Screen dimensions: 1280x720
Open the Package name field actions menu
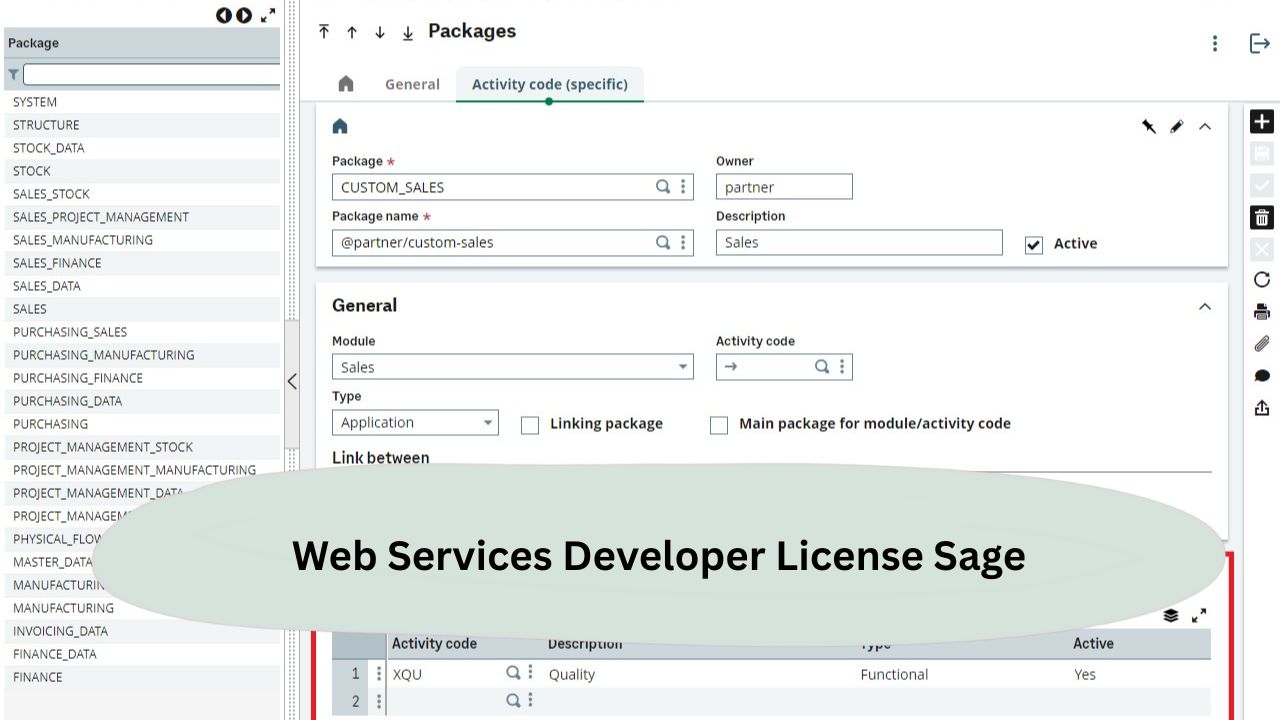click(x=684, y=242)
